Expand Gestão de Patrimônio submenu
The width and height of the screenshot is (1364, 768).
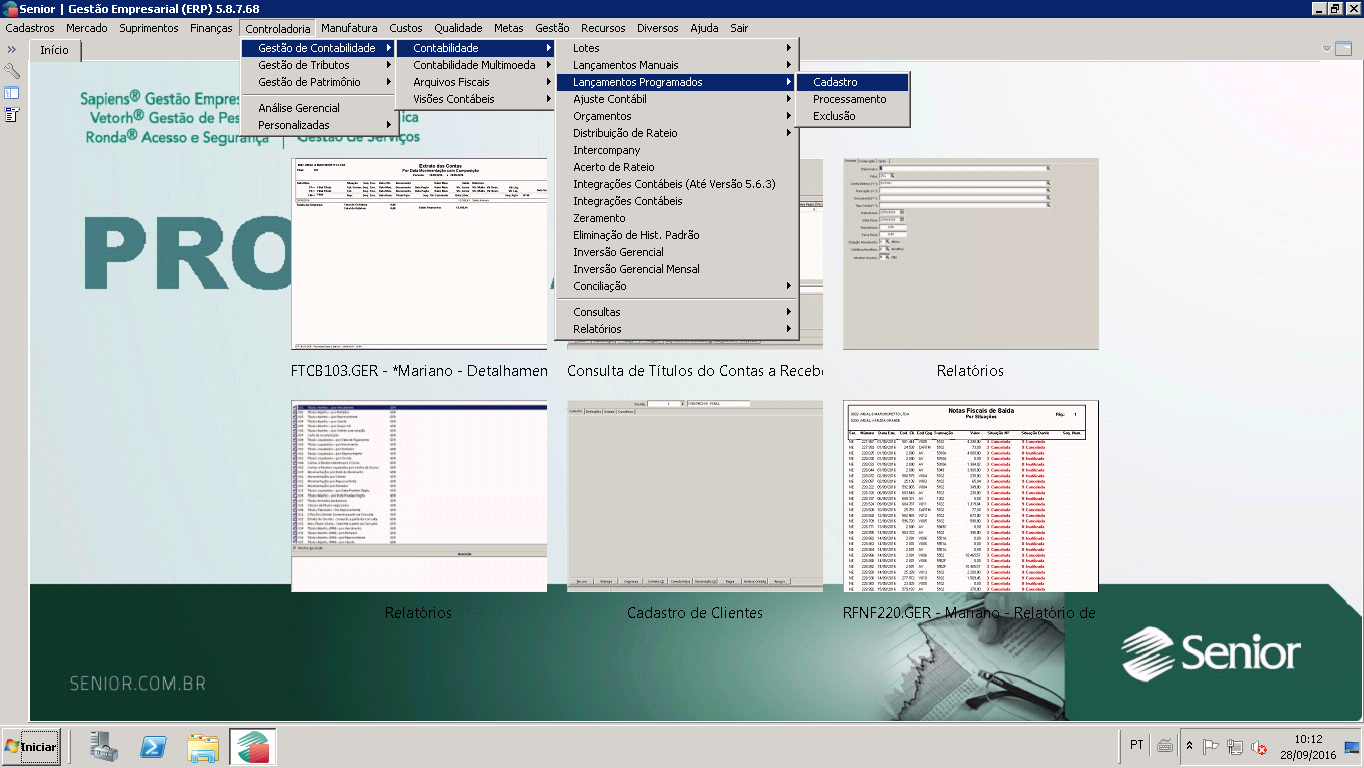click(x=318, y=82)
